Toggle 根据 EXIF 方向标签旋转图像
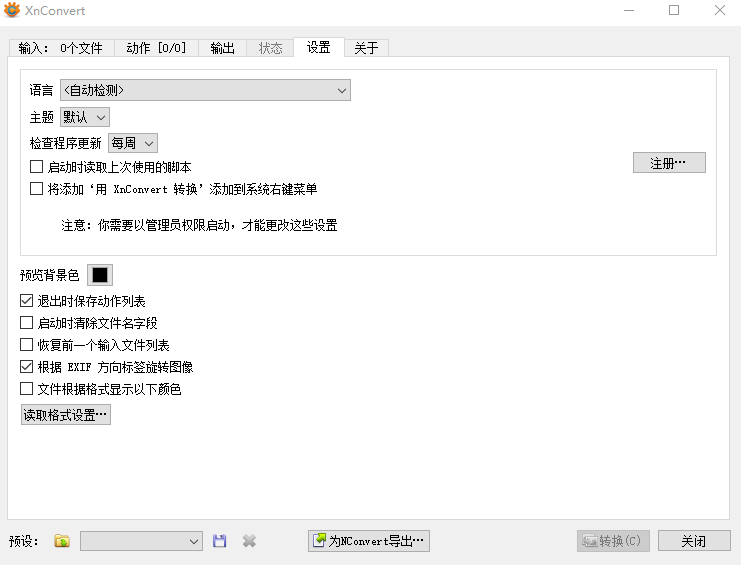Image resolution: width=741 pixels, height=565 pixels. point(26,367)
